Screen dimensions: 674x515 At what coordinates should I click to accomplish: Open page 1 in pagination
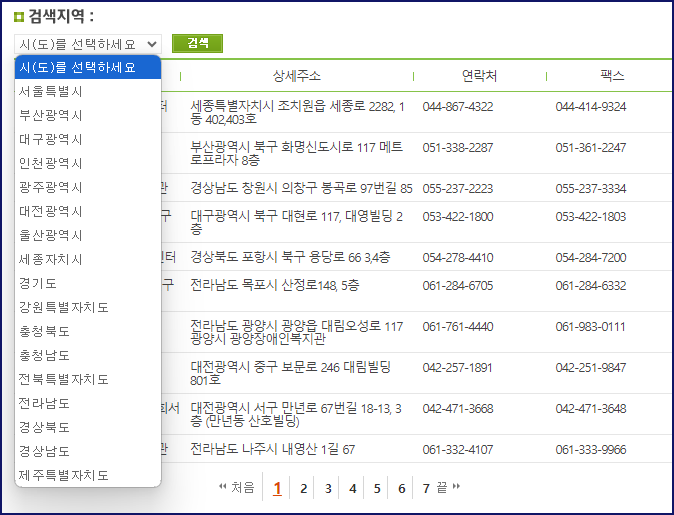pos(277,488)
